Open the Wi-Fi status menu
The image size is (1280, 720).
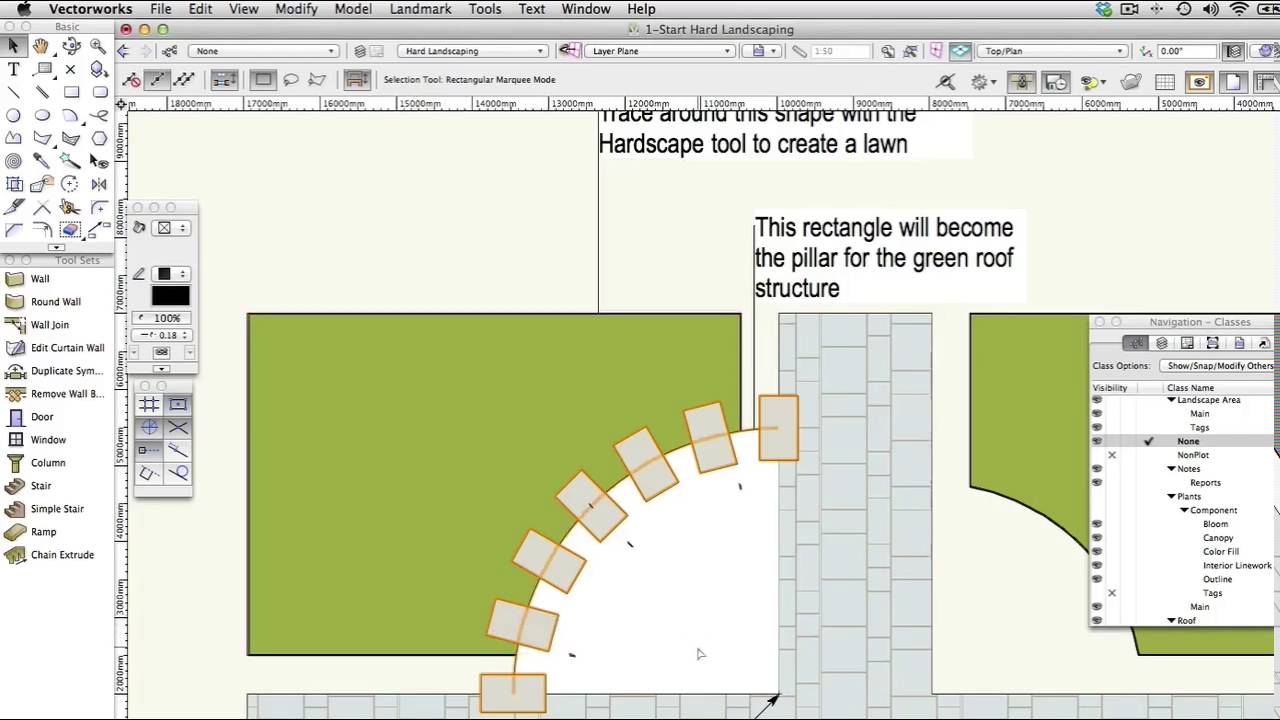coord(1239,9)
